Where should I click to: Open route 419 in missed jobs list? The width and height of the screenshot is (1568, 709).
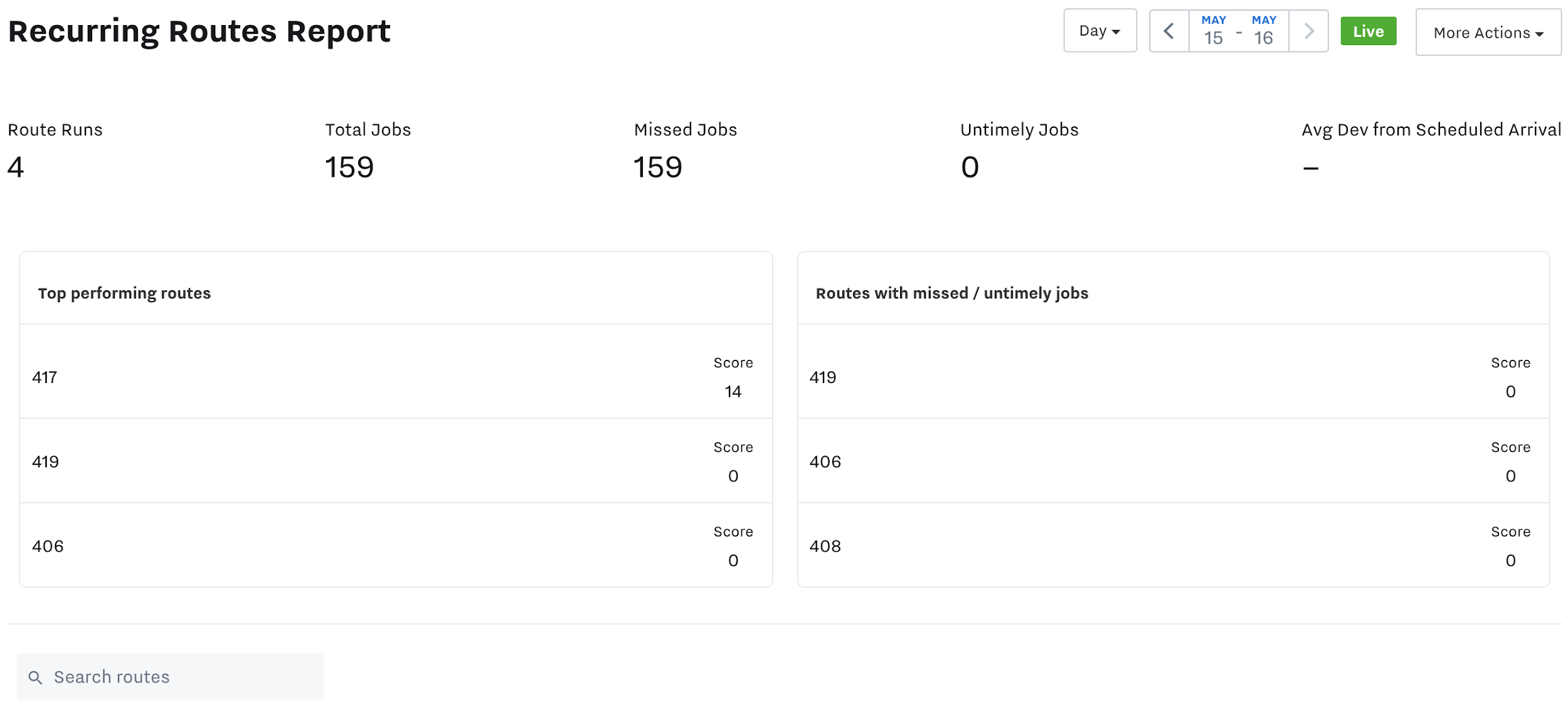[822, 377]
